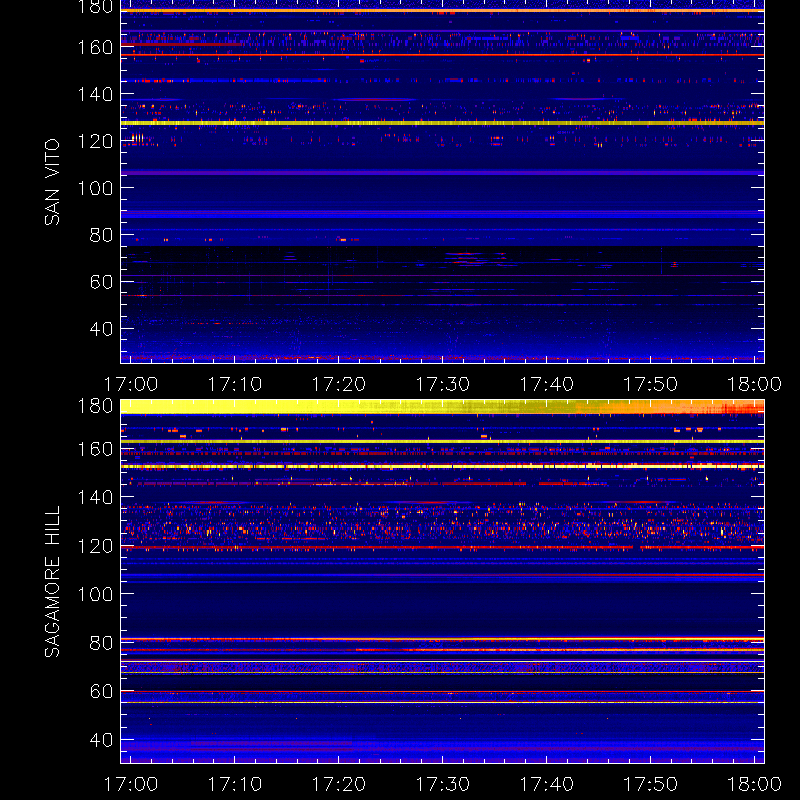Select the 80 tick label on San Vito axis
800x800 pixels.
101,235
